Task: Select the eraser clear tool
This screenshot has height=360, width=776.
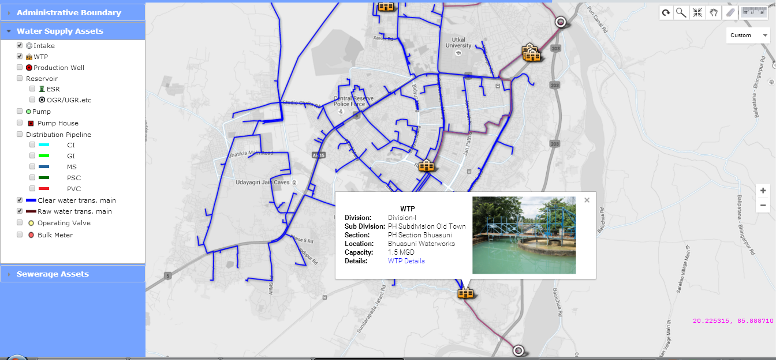Action: [729, 13]
